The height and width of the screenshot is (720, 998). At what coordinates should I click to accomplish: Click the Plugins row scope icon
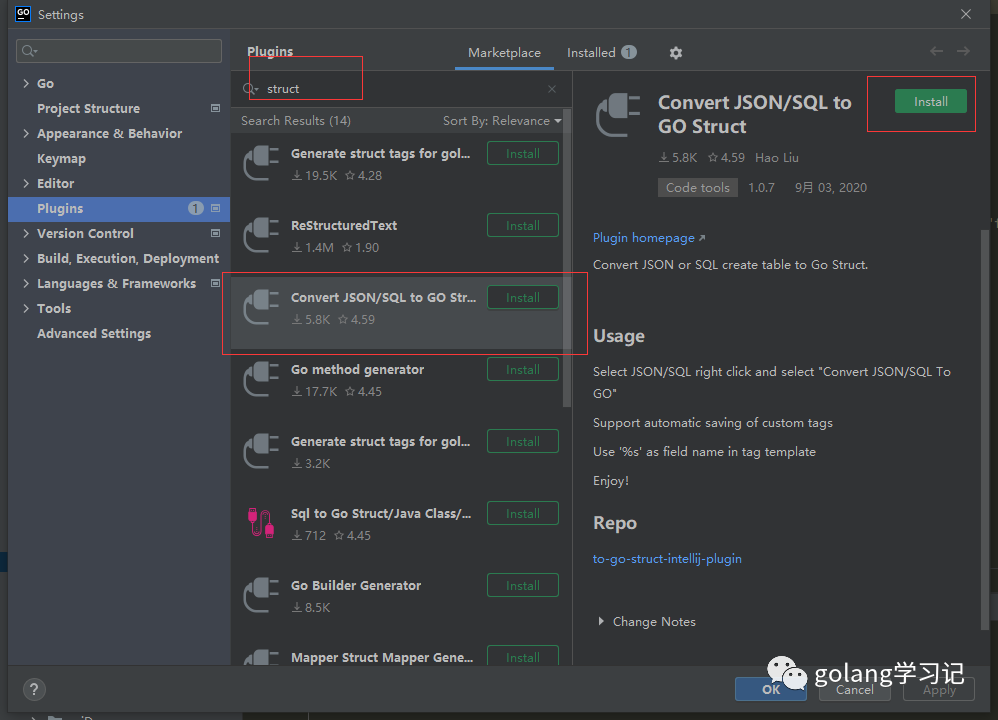point(215,208)
